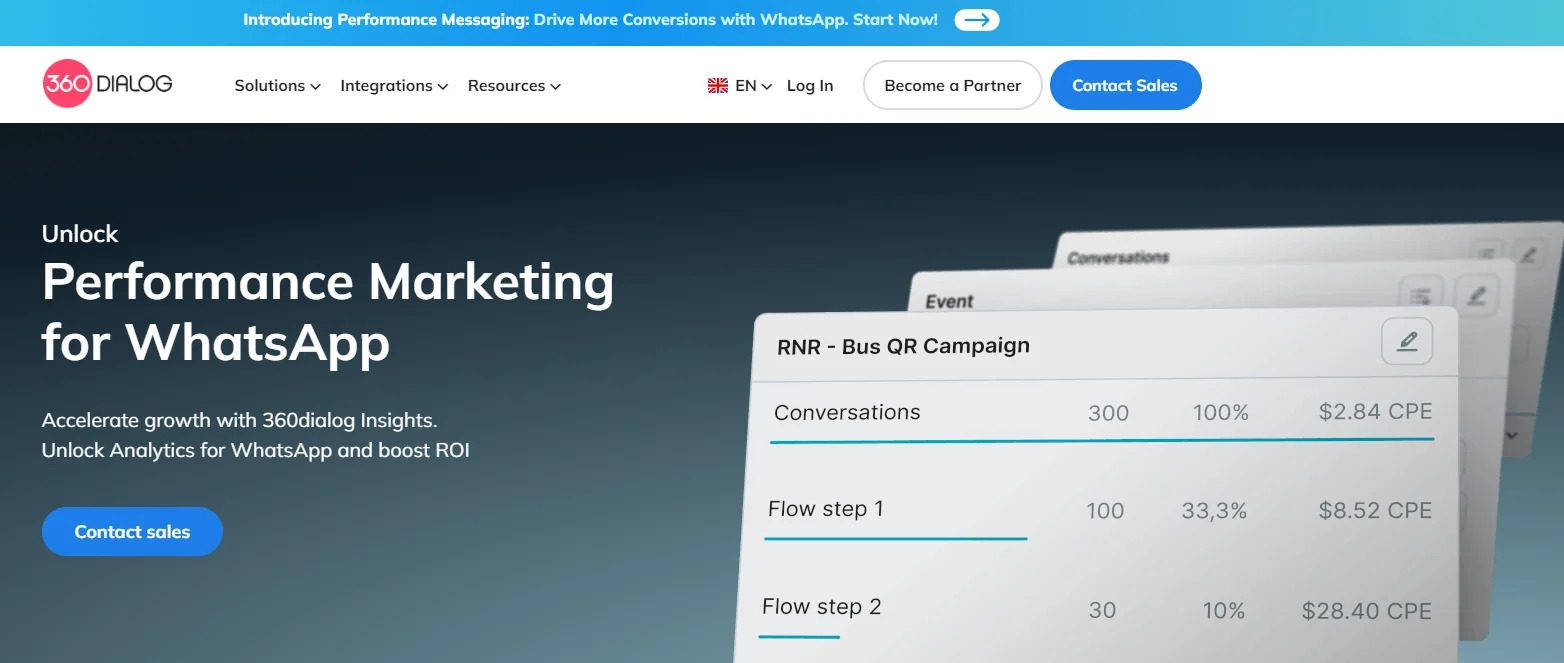Click the UK flag language icon
This screenshot has width=1564, height=663.
pyautogui.click(x=718, y=86)
